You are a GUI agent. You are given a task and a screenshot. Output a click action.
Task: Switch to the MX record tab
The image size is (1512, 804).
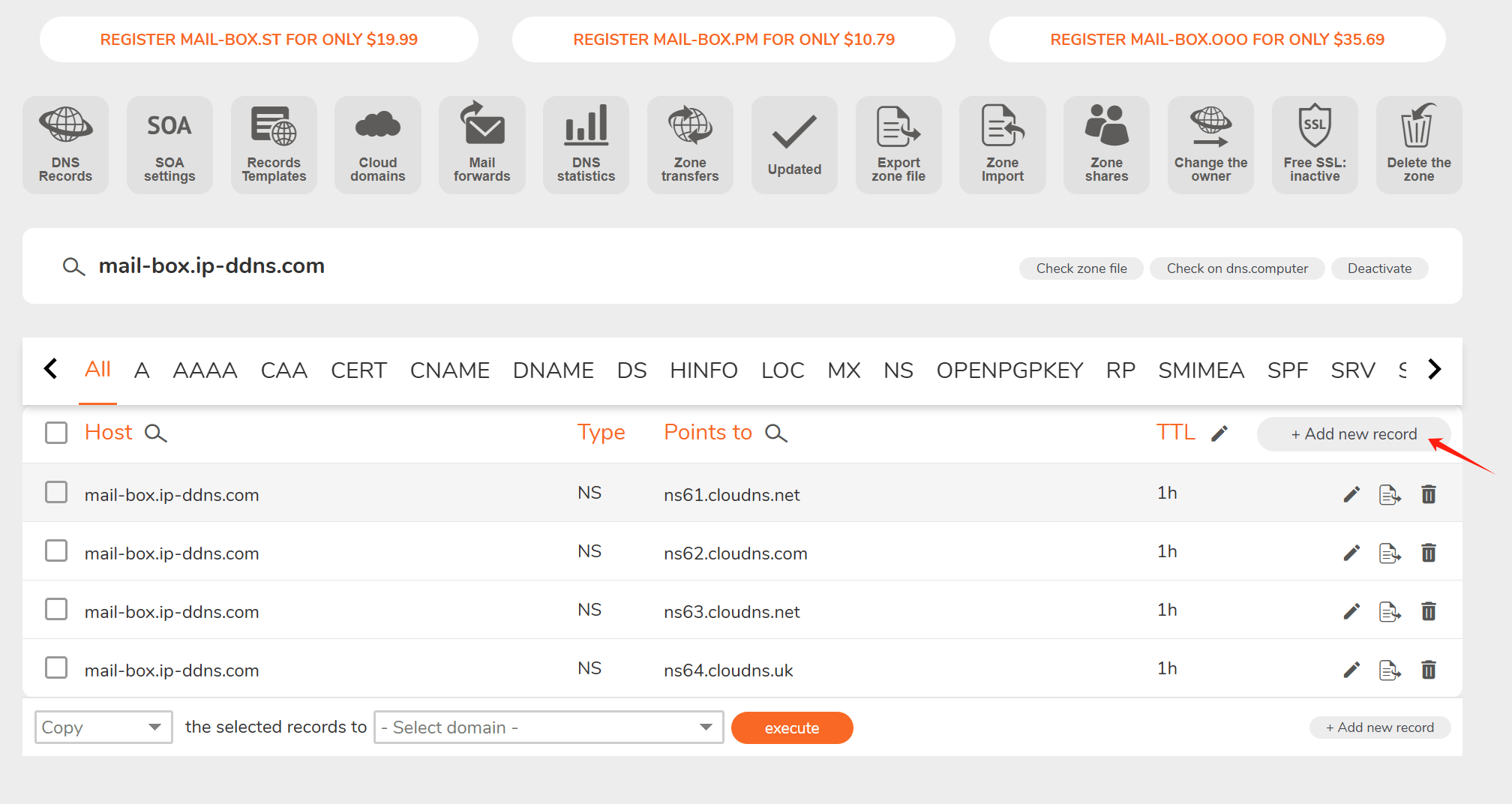843,370
